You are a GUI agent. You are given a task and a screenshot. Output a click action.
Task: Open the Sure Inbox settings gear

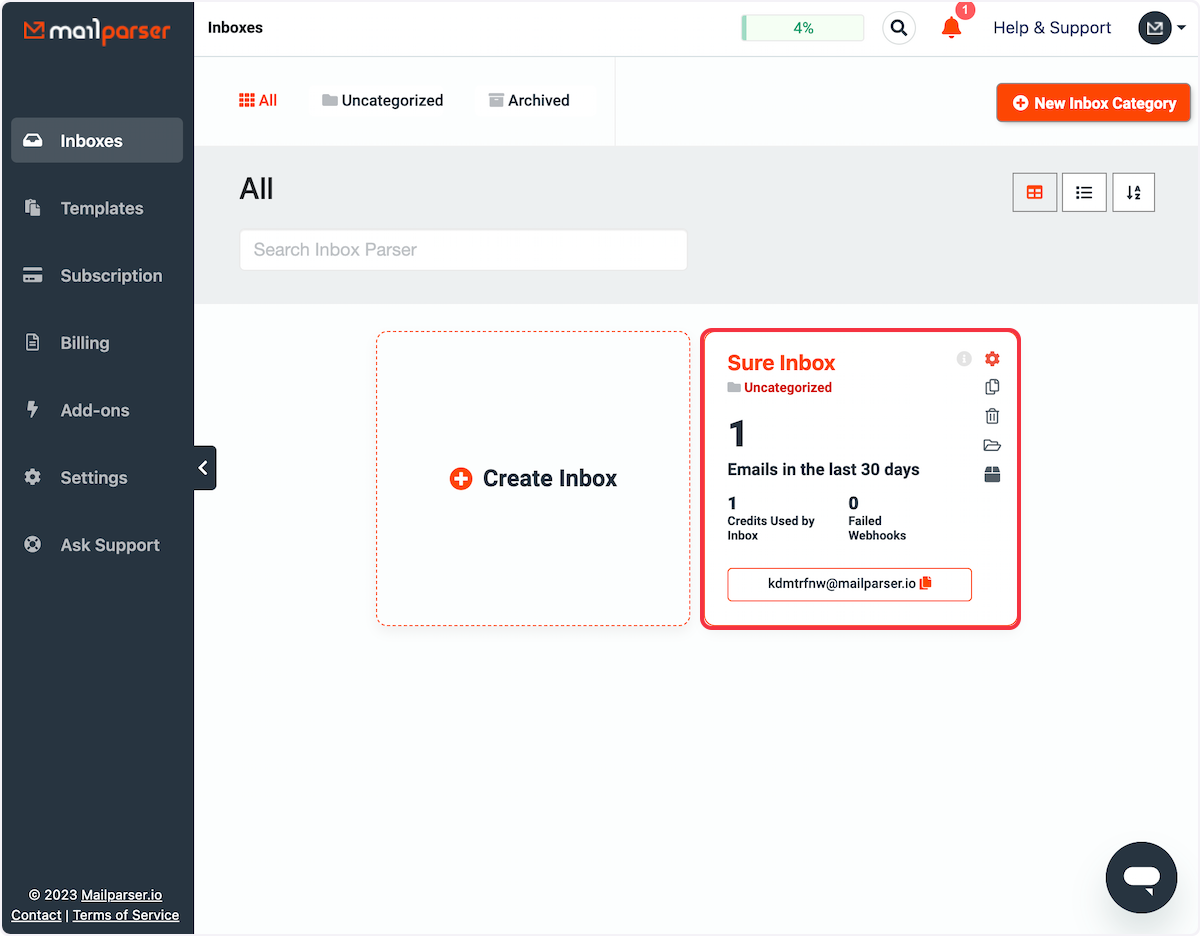(x=992, y=358)
